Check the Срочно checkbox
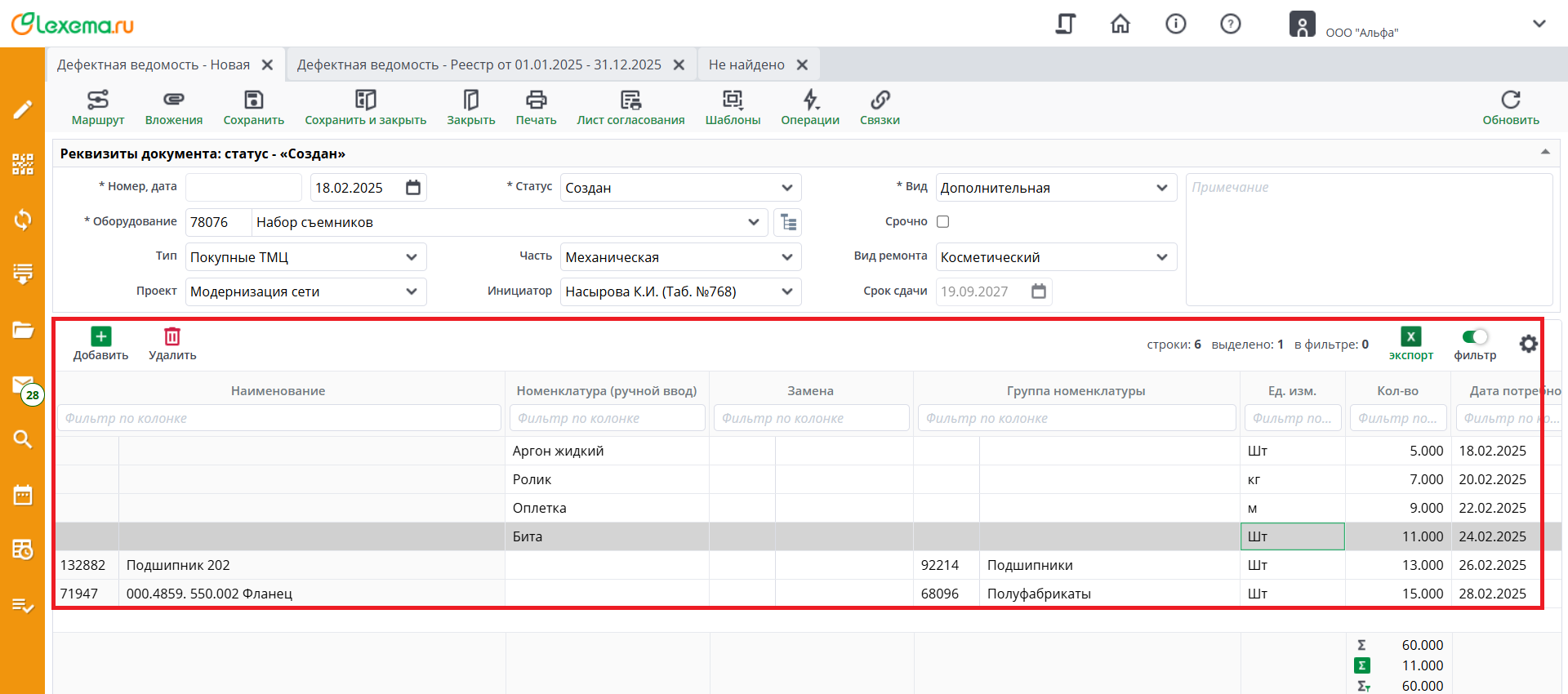The image size is (1568, 694). 943,221
